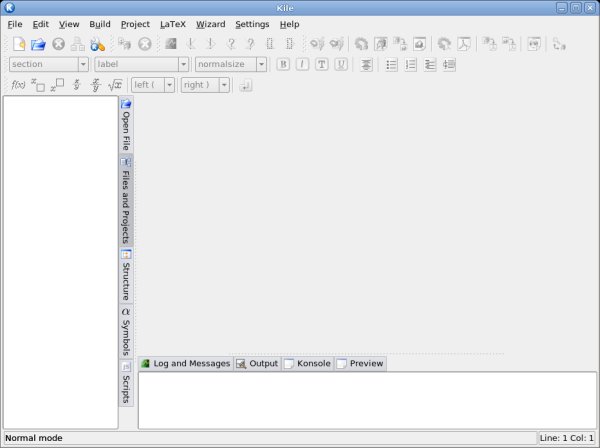Viewport: 600px width, 448px height.
Task: Toggle italic text formatting
Action: pos(302,64)
